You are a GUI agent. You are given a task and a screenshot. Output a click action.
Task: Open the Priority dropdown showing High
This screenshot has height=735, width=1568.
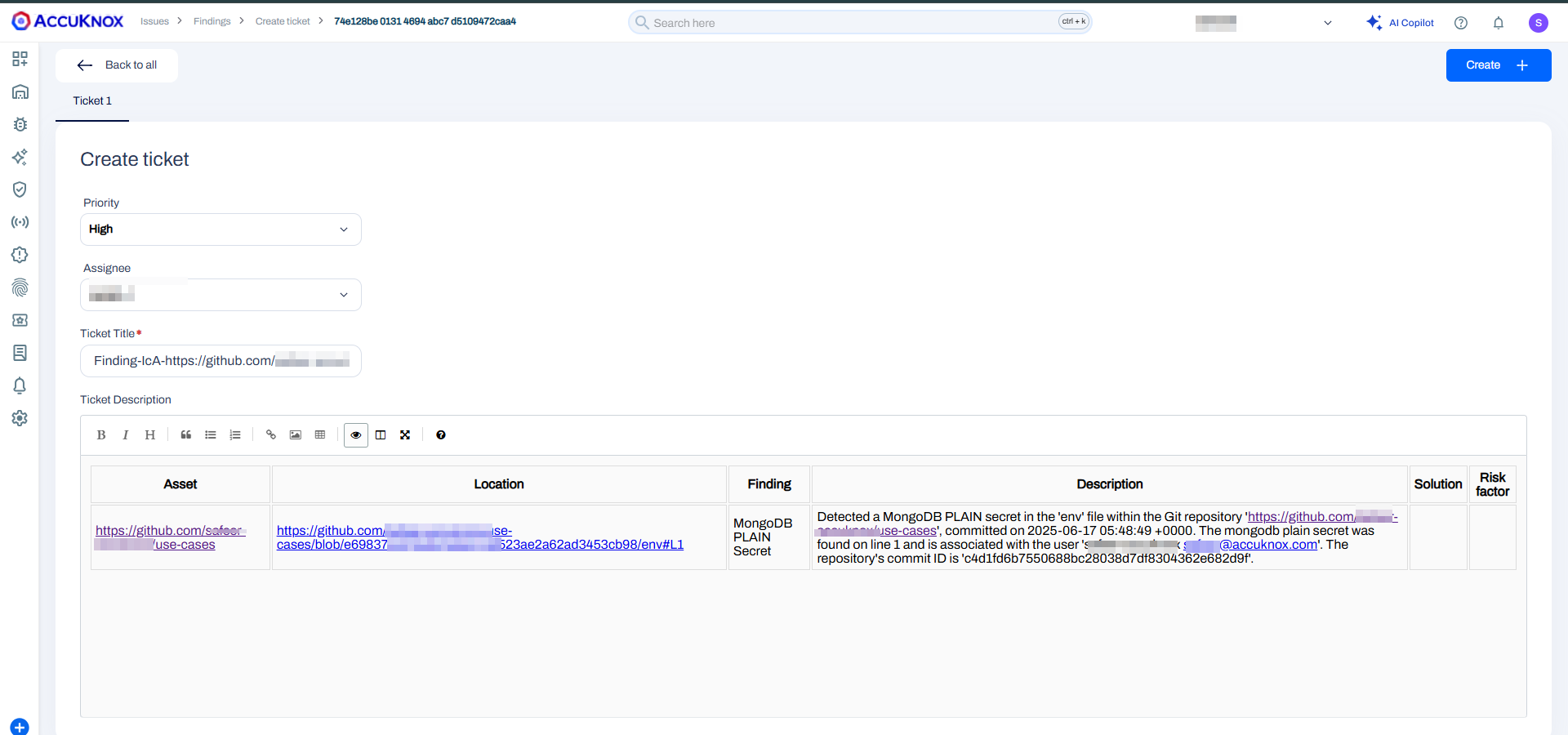(220, 229)
